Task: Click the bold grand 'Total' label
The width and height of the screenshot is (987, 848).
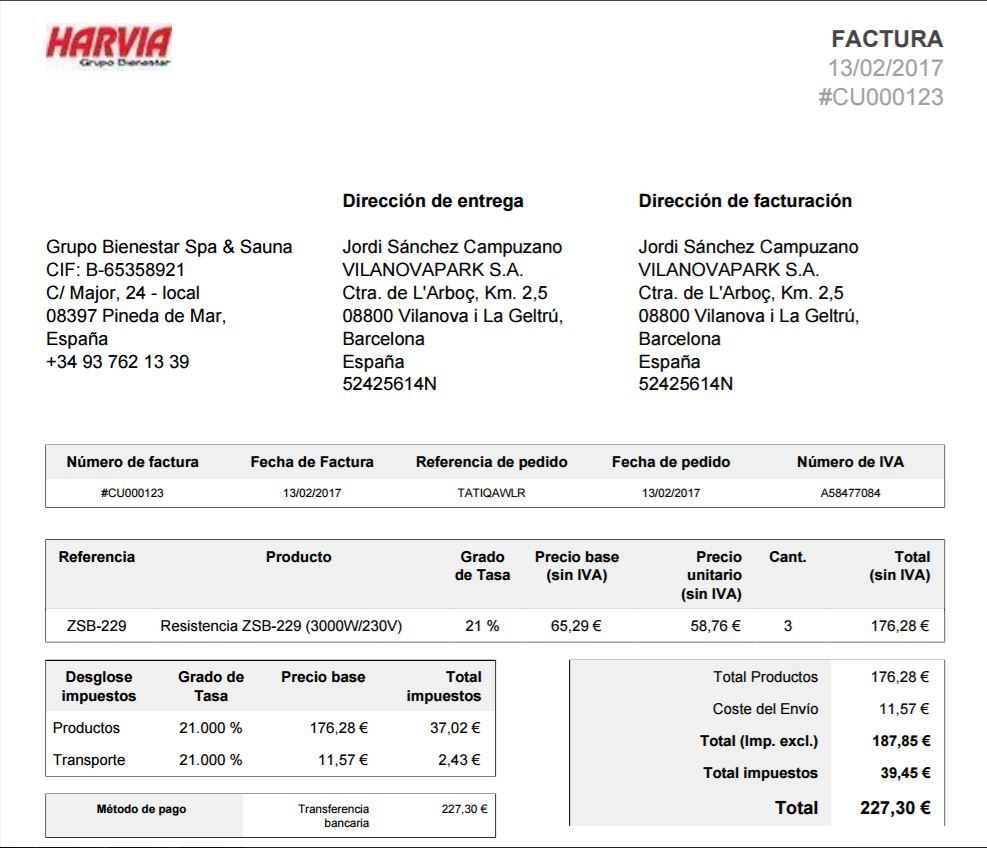Action: coord(796,808)
